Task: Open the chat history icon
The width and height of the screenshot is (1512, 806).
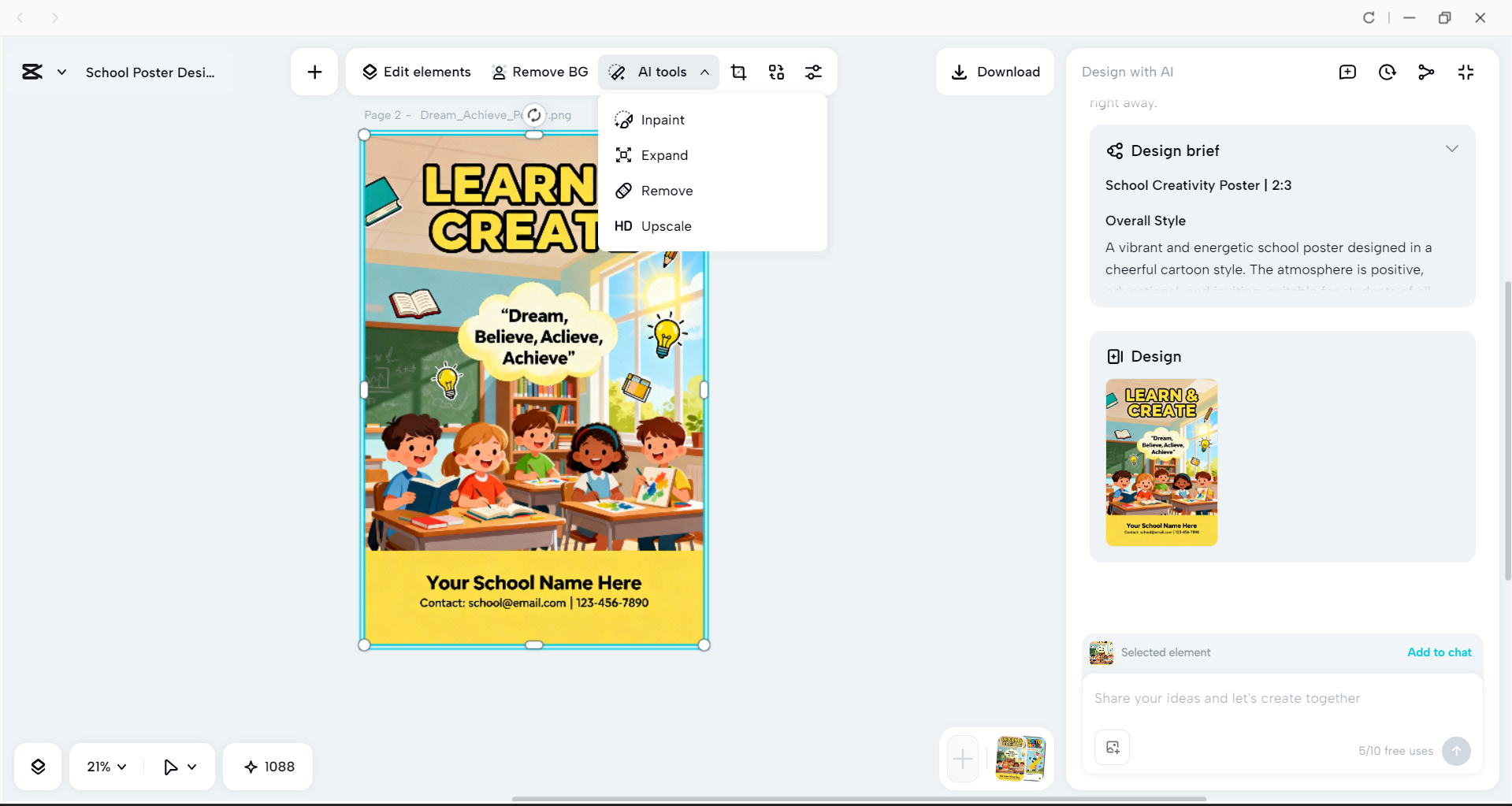Action: 1388,72
